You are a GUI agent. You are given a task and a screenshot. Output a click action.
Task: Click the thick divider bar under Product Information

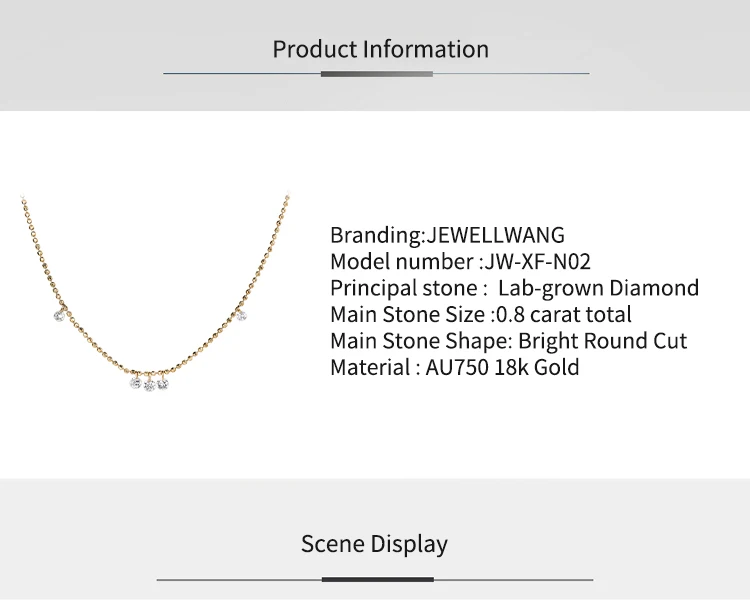[377, 74]
